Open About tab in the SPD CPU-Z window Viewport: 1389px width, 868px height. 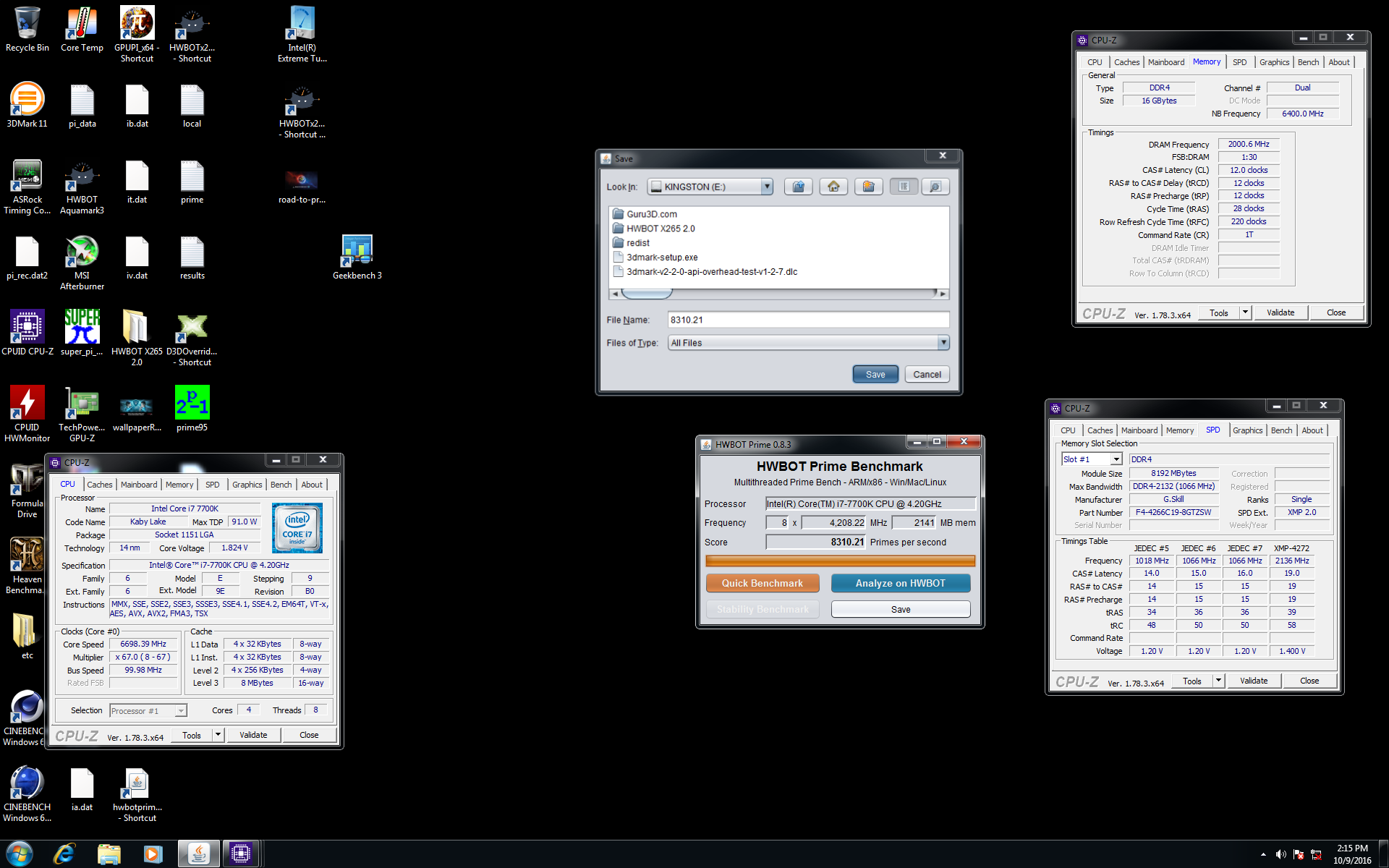click(1312, 430)
